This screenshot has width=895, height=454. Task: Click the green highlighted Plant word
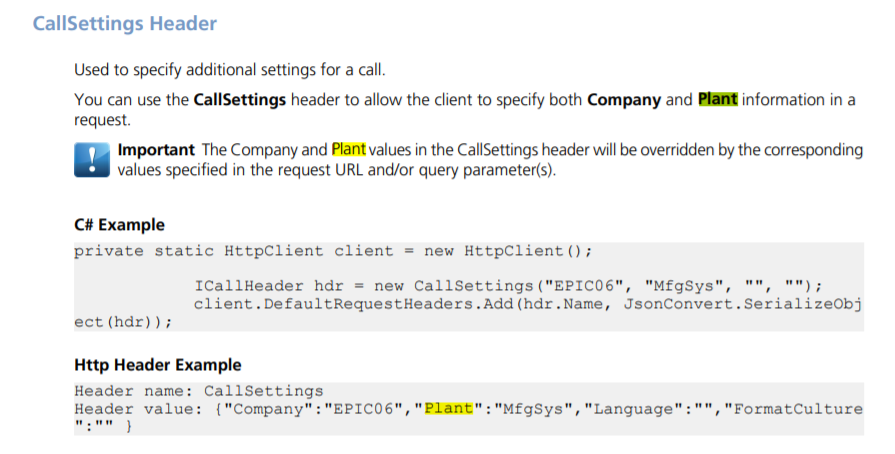pyautogui.click(x=717, y=100)
